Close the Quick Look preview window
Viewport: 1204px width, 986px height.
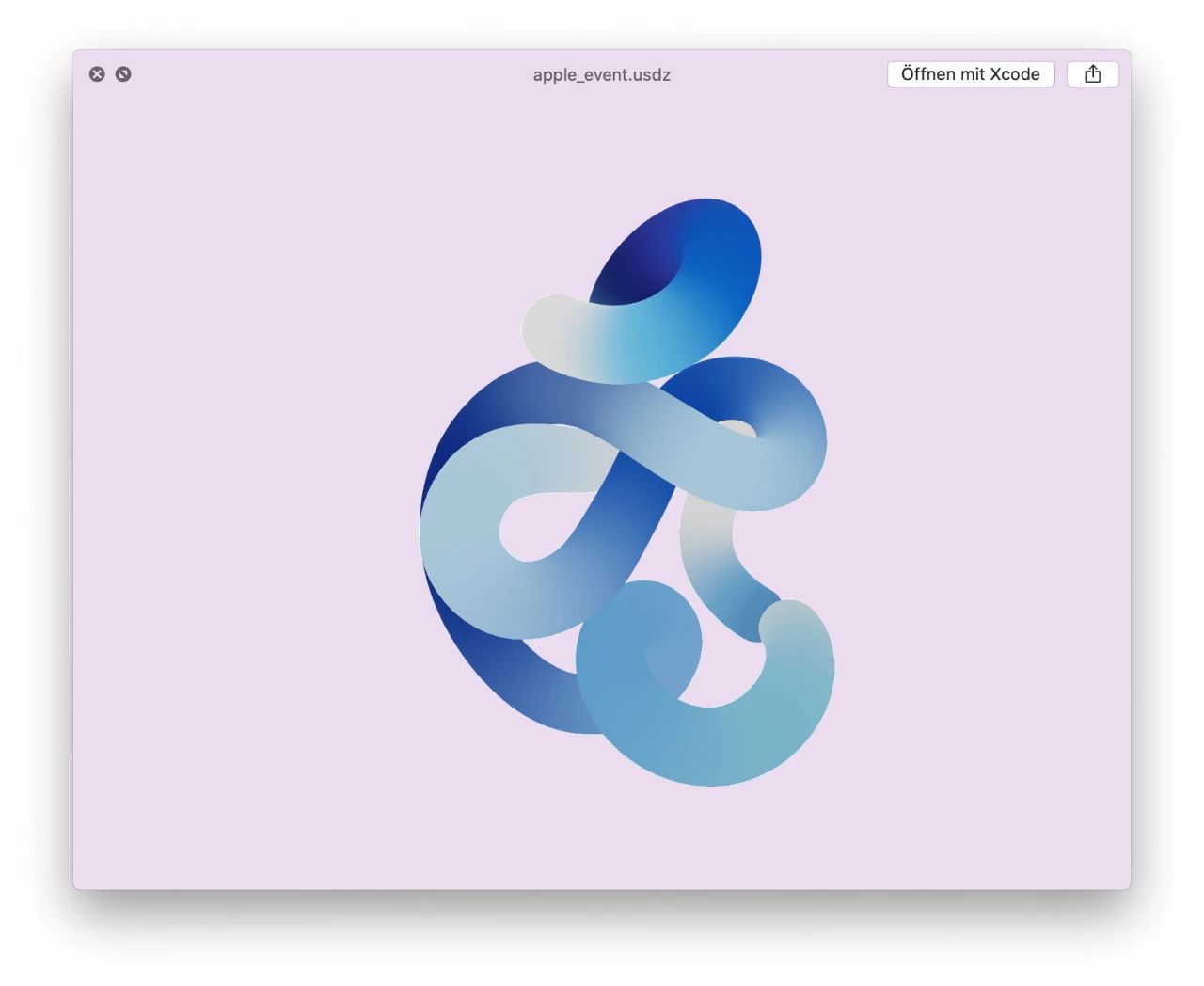pos(97,74)
